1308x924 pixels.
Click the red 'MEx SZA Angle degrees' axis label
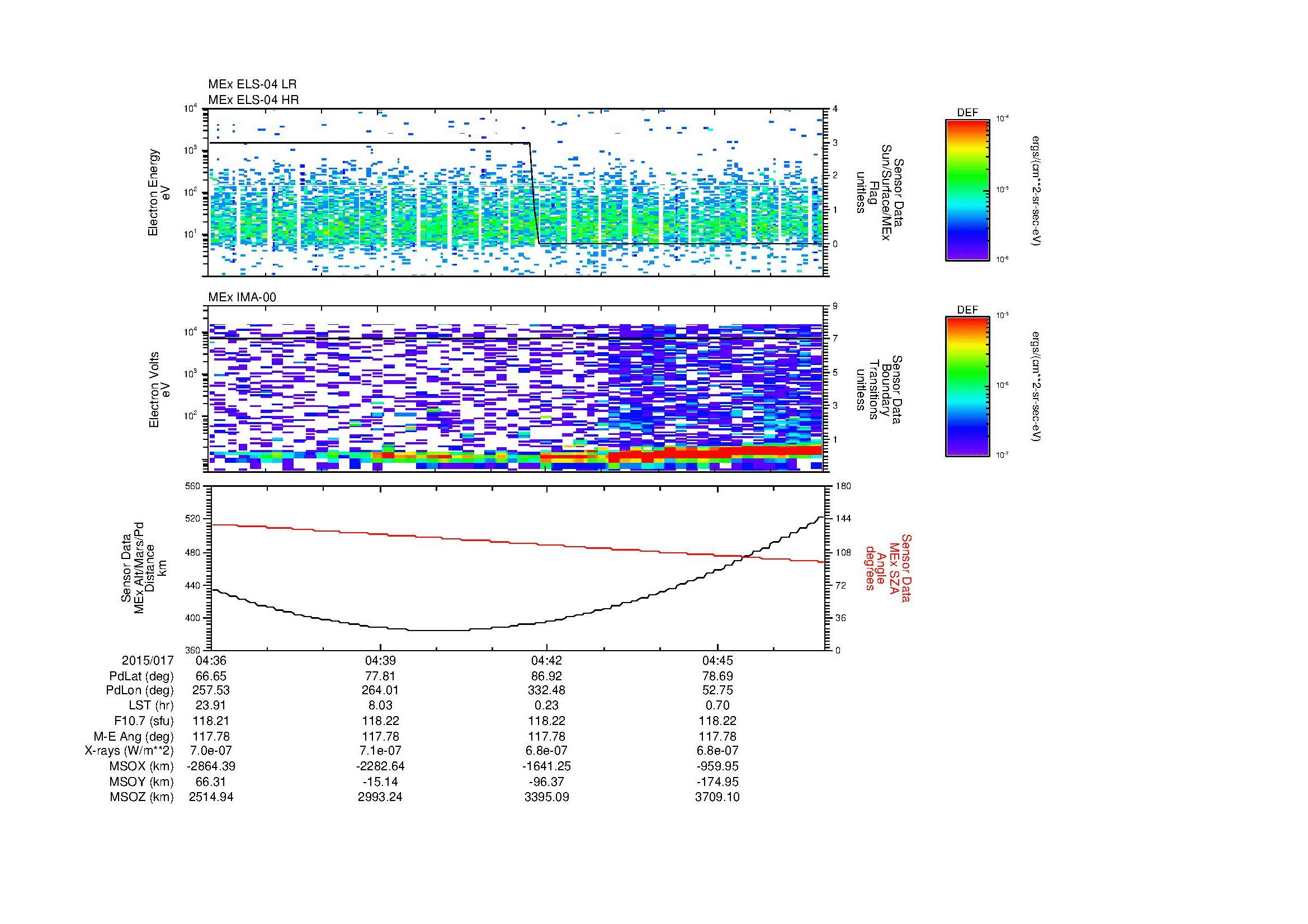(887, 567)
